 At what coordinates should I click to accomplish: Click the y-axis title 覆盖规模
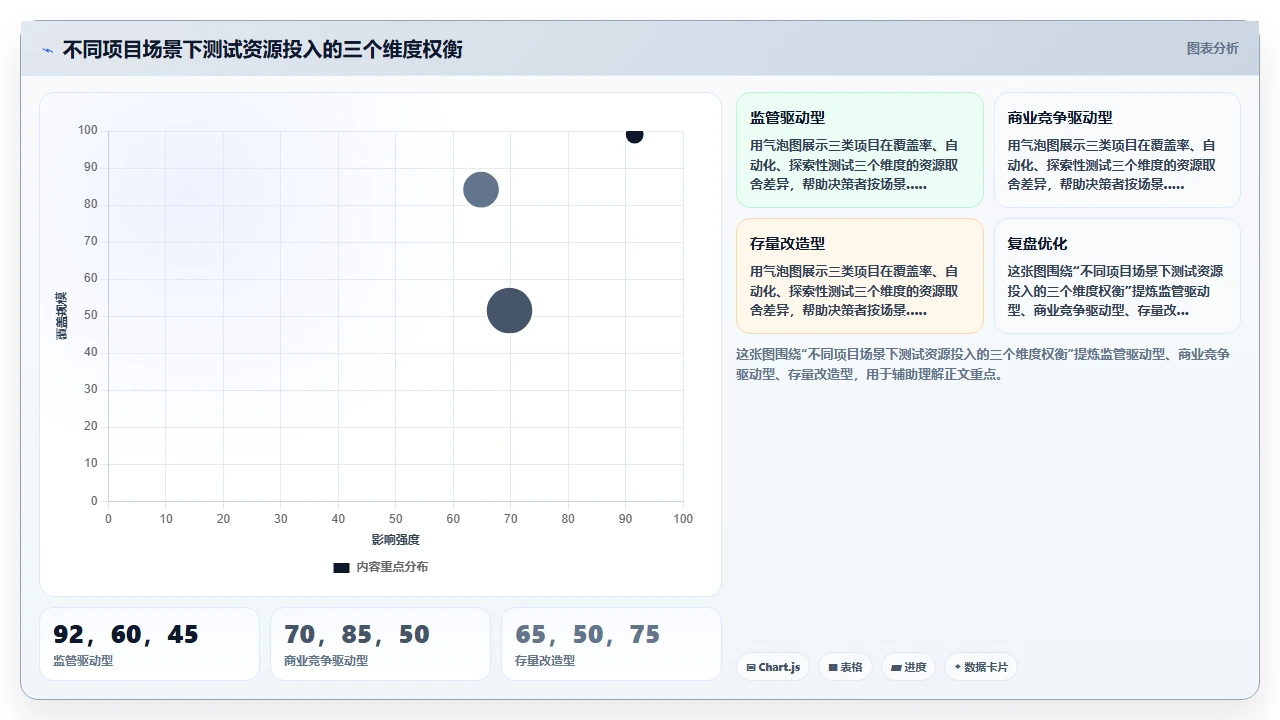pos(61,316)
